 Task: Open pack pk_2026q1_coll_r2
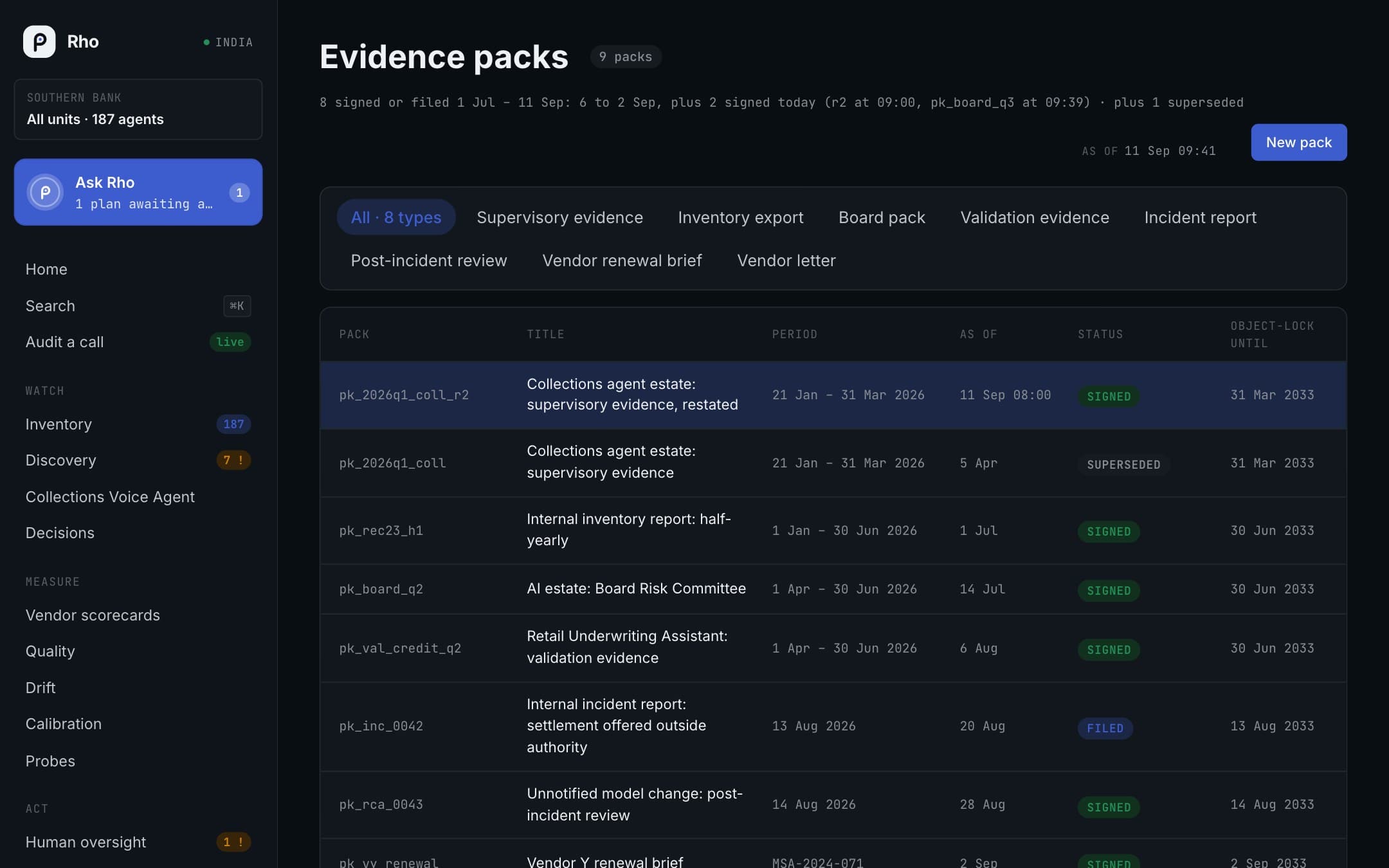point(833,395)
